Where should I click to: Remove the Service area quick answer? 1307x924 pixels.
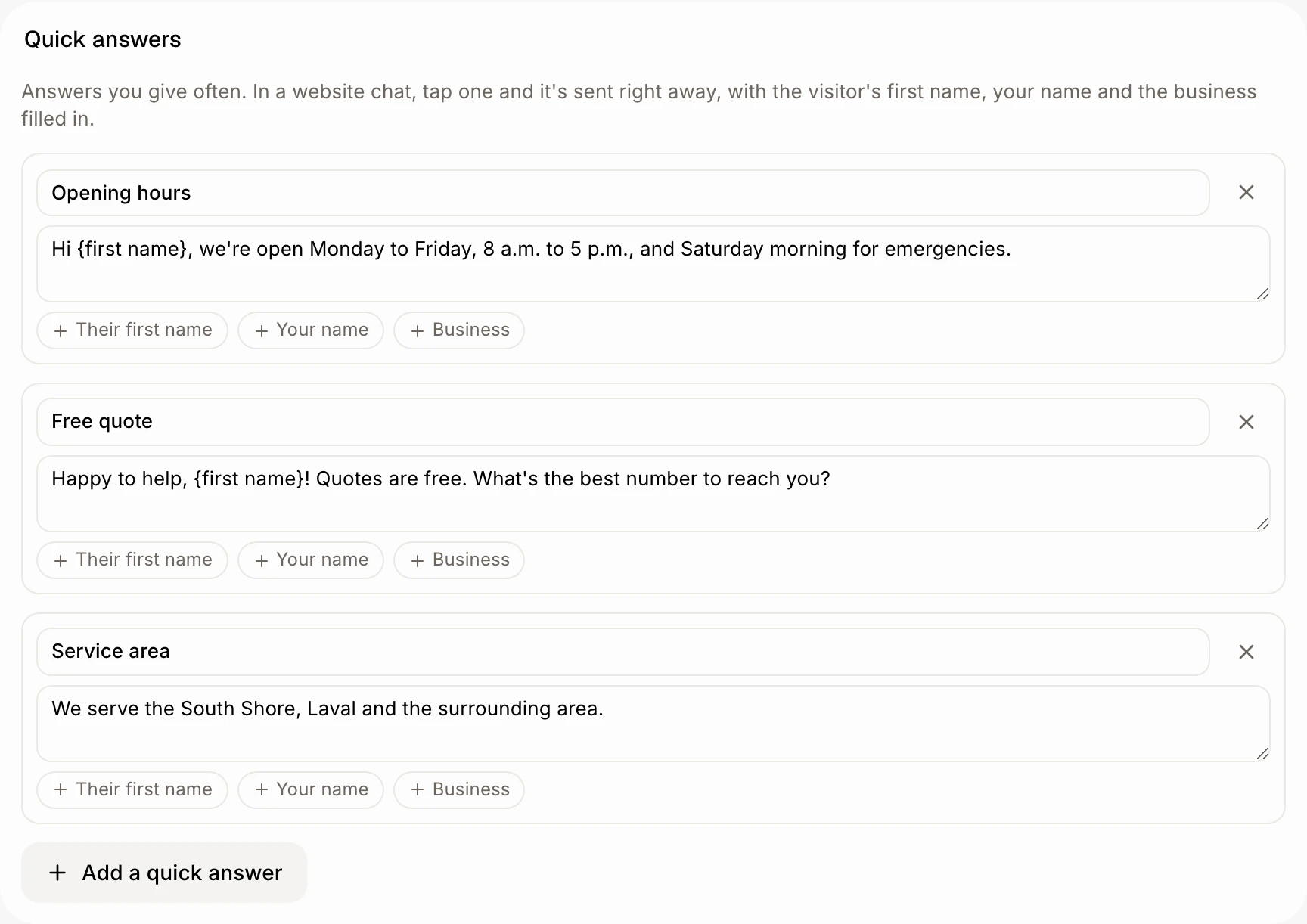point(1246,652)
